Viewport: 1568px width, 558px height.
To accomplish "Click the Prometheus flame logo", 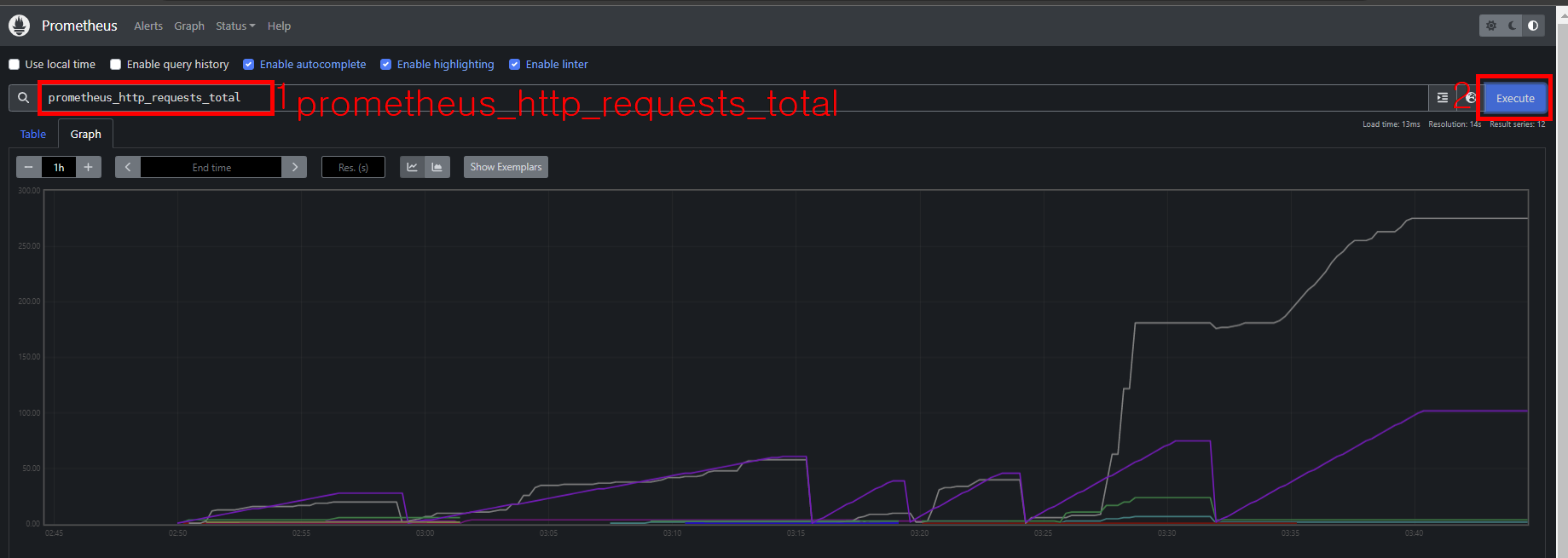I will 19,26.
